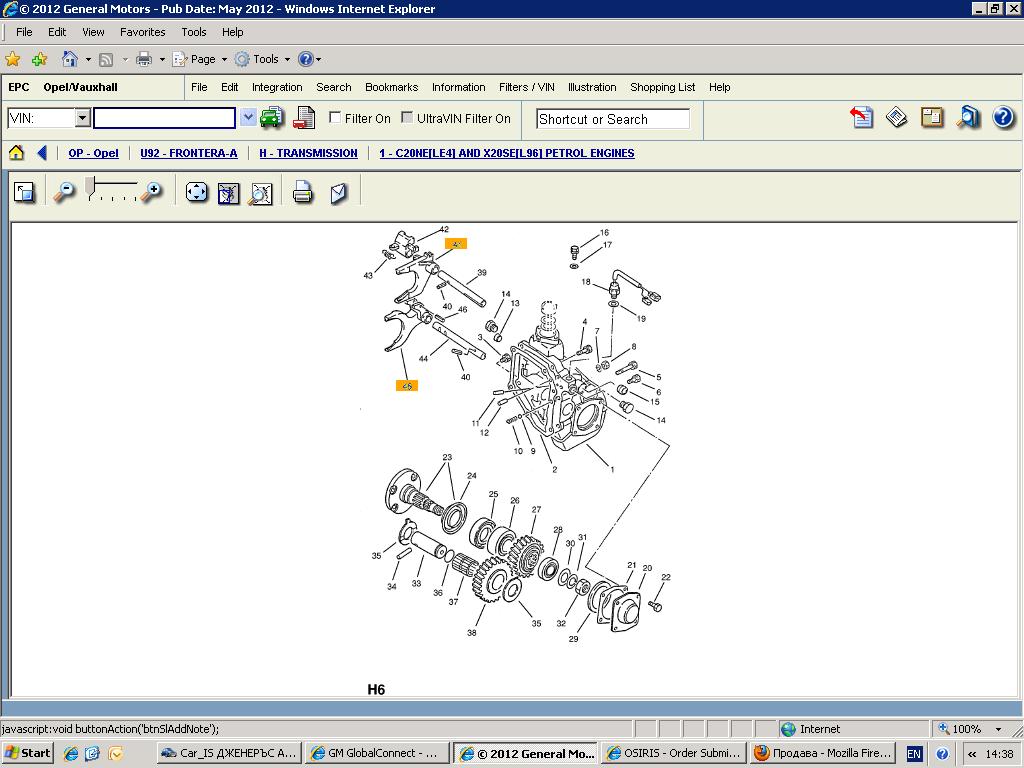Click the add note envelope icon
This screenshot has width=1024, height=768.
[339, 192]
